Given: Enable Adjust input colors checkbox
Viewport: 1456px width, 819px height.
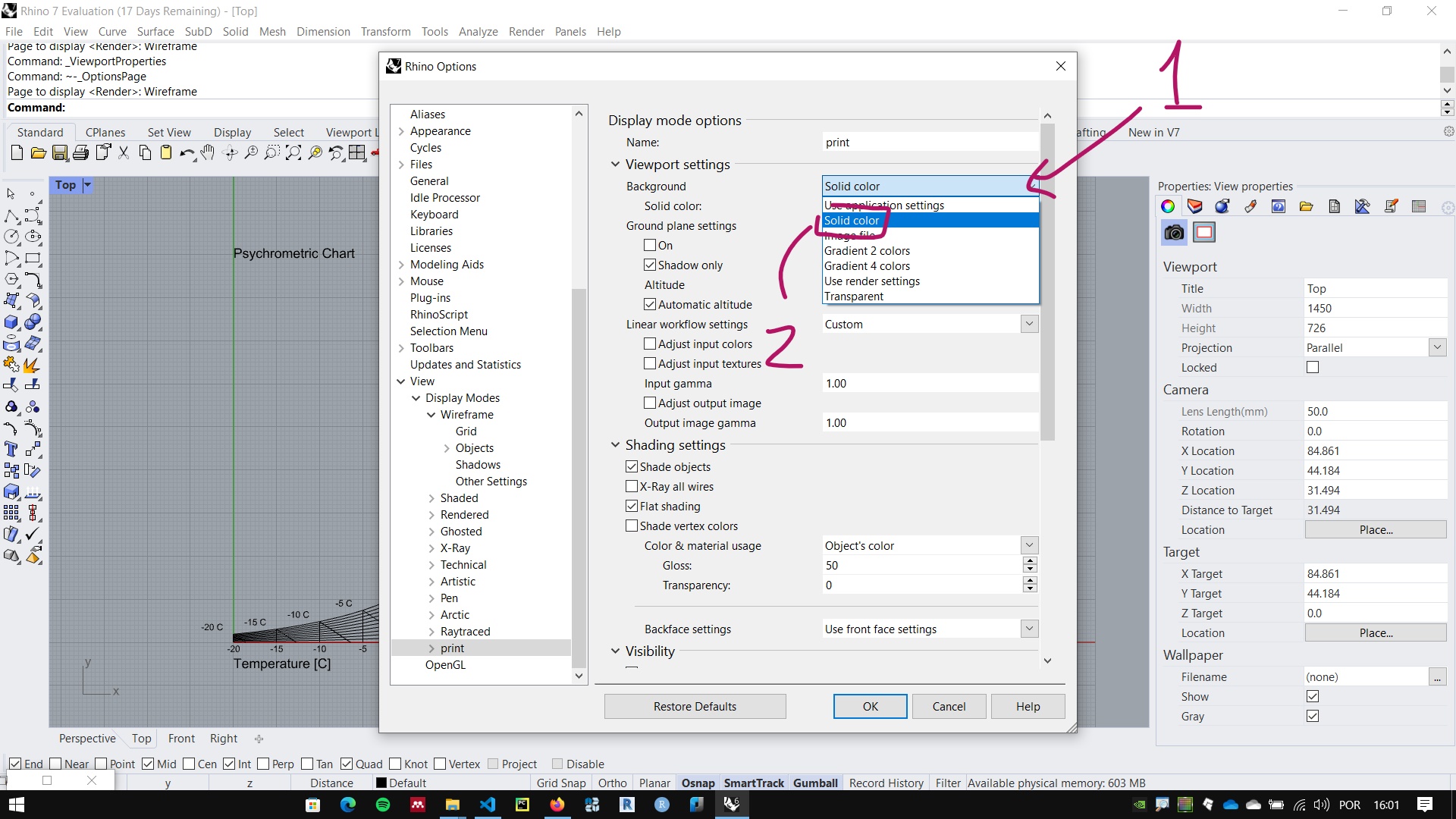Looking at the screenshot, I should click(x=650, y=344).
